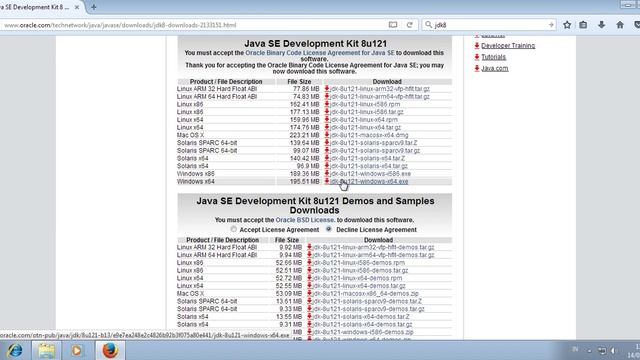This screenshot has height=360, width=640.
Task: Download jdk-8u121-linux-i586-demos.rpm
Action: pos(359,263)
